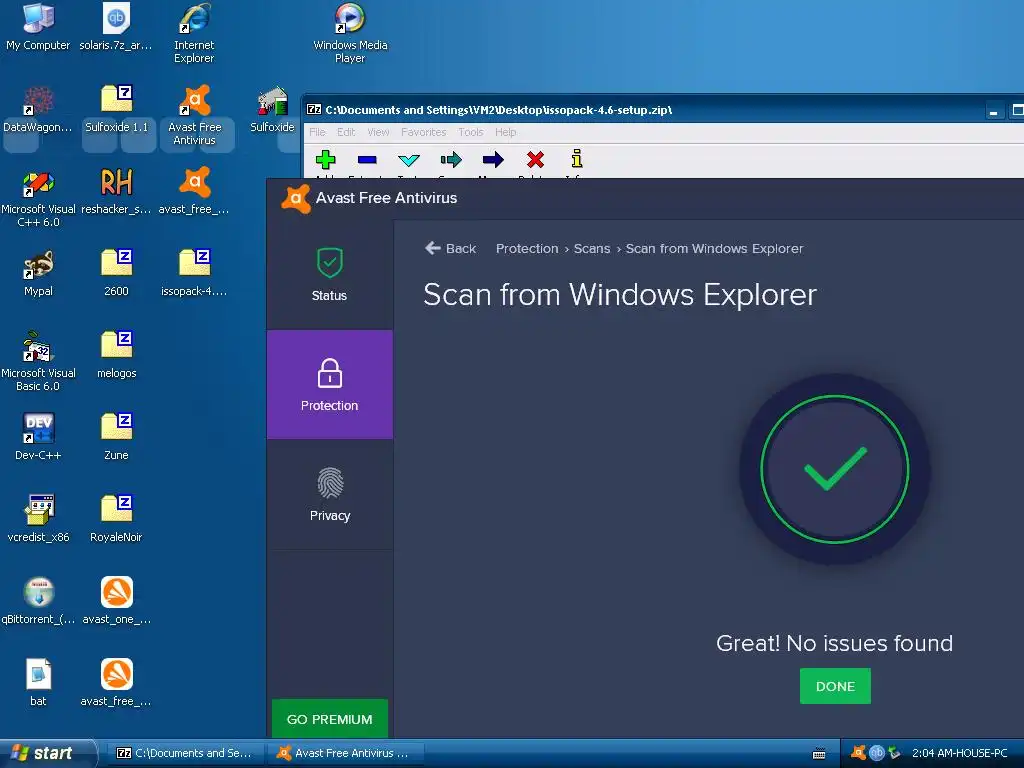Open the File menu in 7-Zip
The height and width of the screenshot is (768, 1024).
coord(317,132)
